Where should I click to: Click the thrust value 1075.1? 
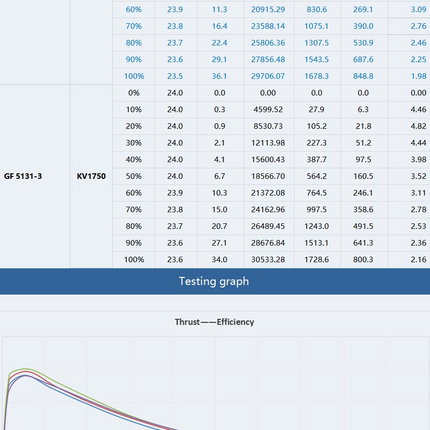click(316, 26)
